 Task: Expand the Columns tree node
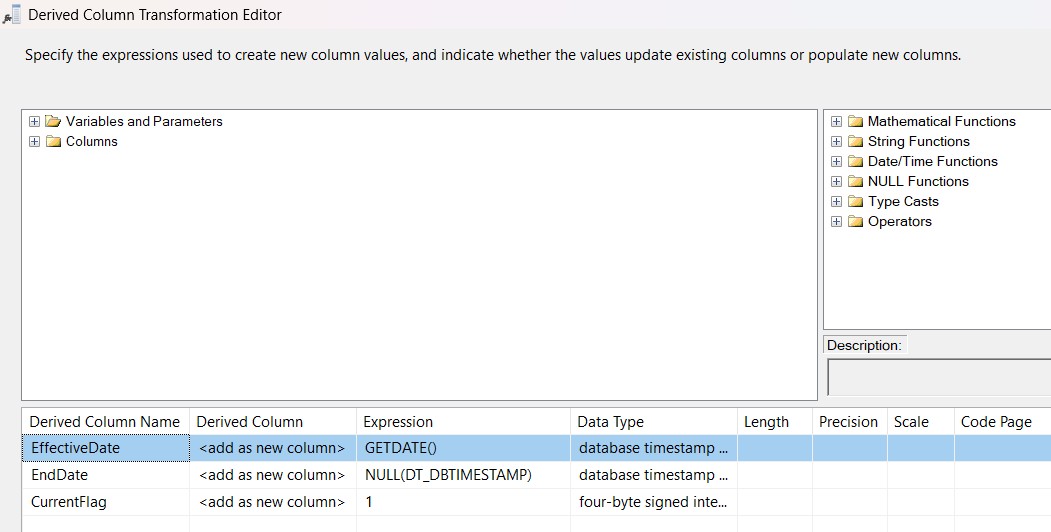pyautogui.click(x=35, y=142)
